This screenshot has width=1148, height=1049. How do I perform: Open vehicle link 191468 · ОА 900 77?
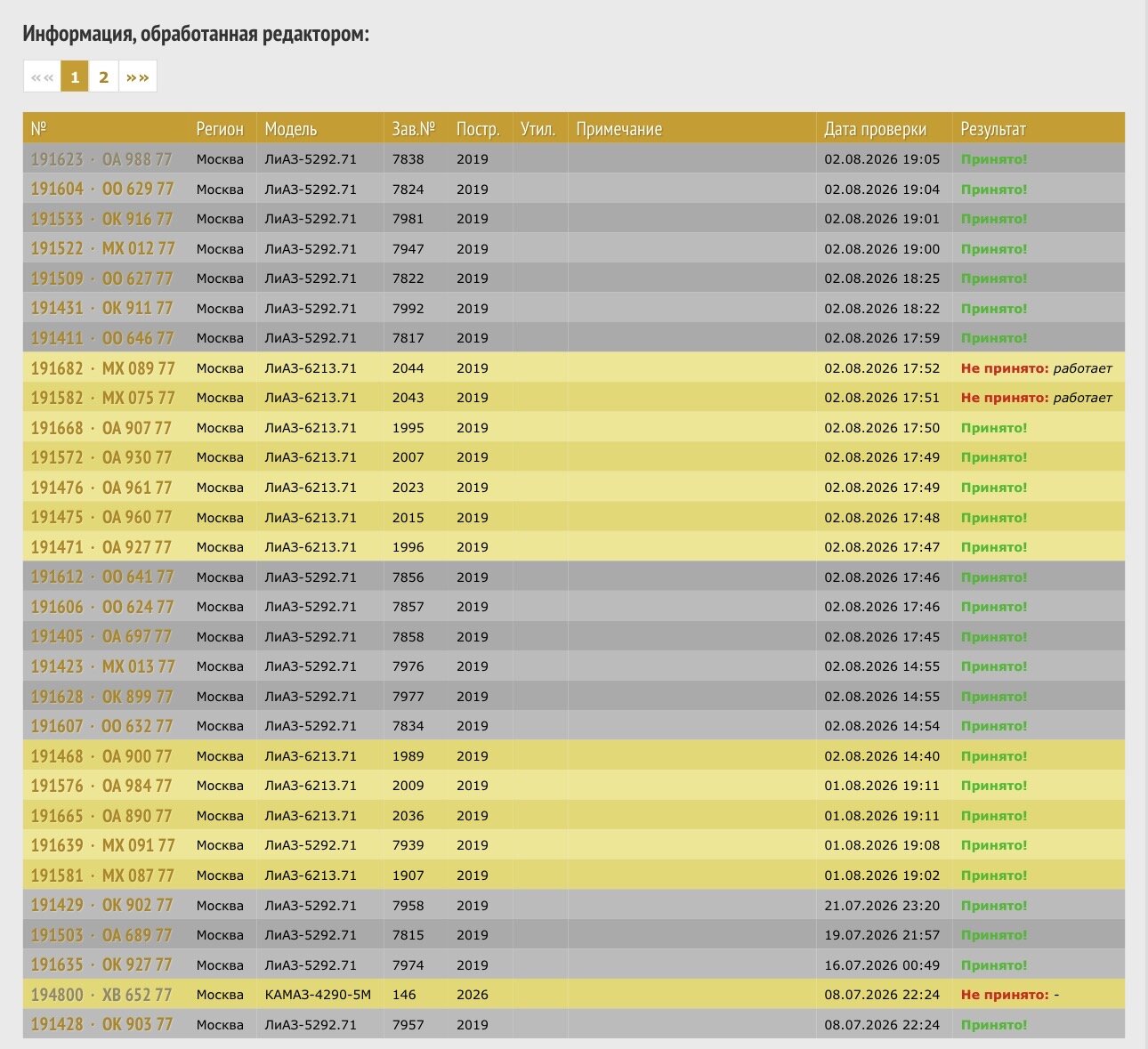tap(101, 756)
